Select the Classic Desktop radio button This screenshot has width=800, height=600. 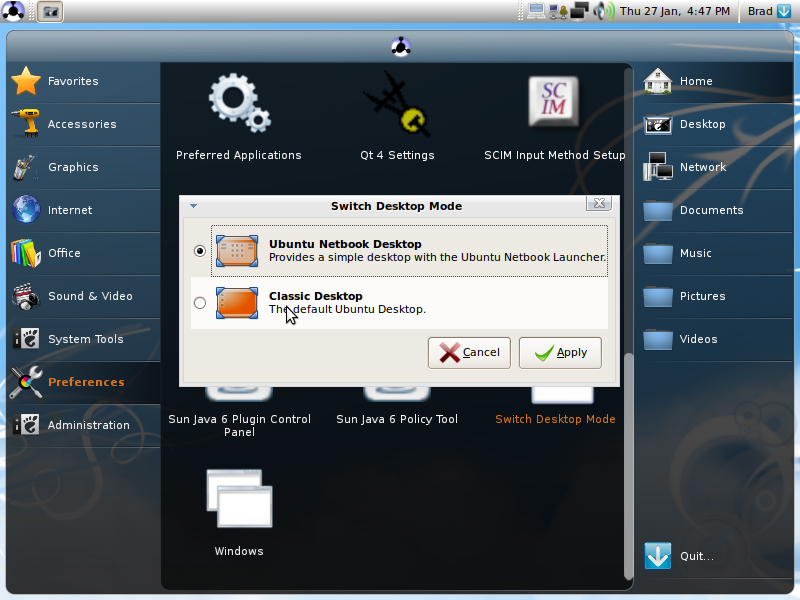pos(199,303)
